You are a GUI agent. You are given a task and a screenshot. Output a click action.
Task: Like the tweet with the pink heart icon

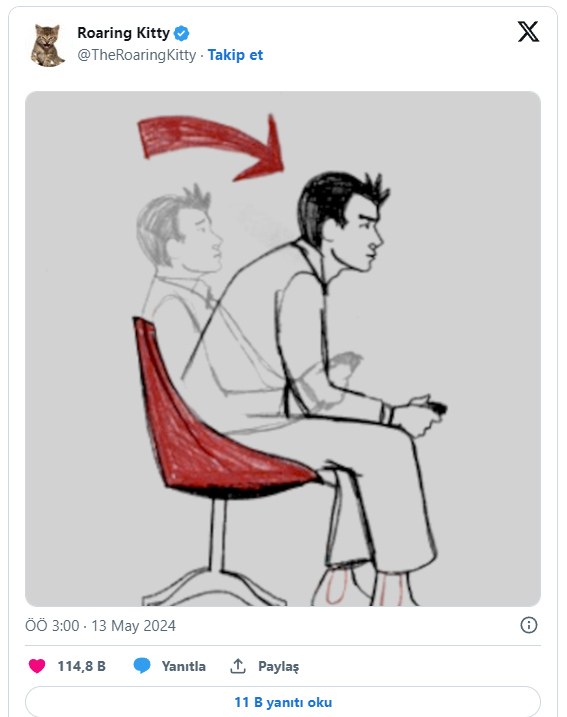pos(37,666)
